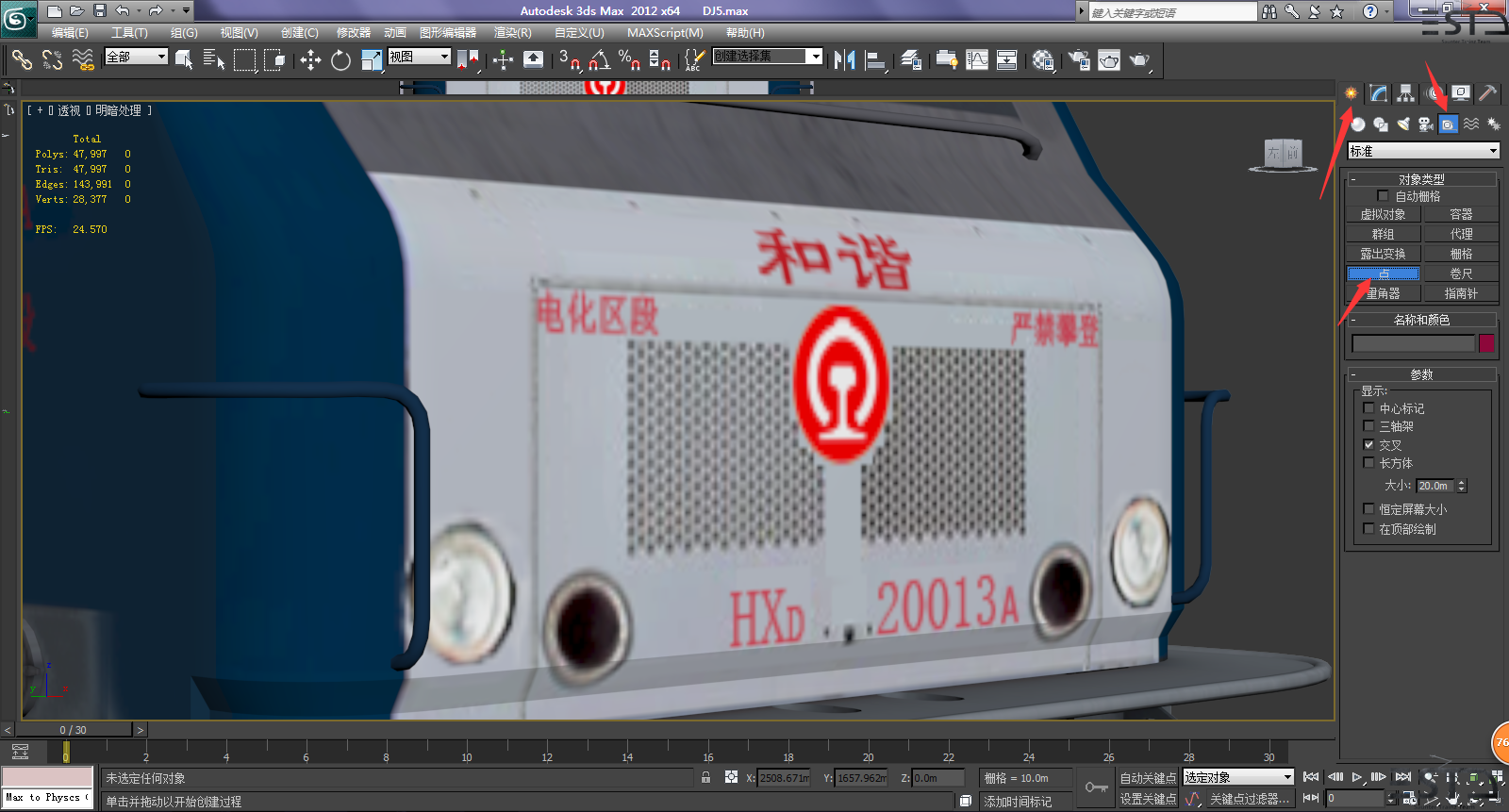
Task: Select Geometry category sphere icon
Action: [1357, 124]
